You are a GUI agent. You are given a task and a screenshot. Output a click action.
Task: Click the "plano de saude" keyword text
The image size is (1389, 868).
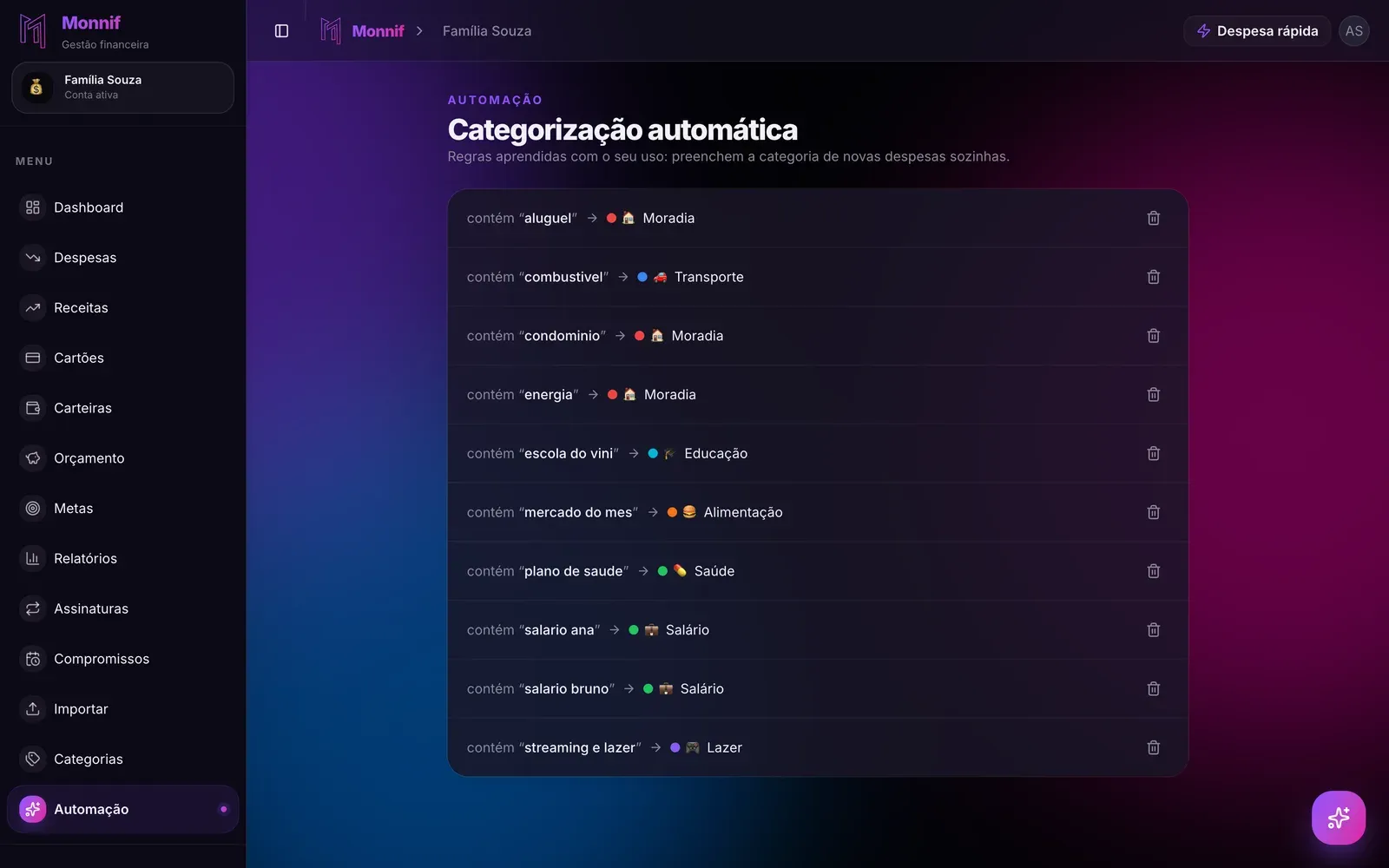(574, 571)
